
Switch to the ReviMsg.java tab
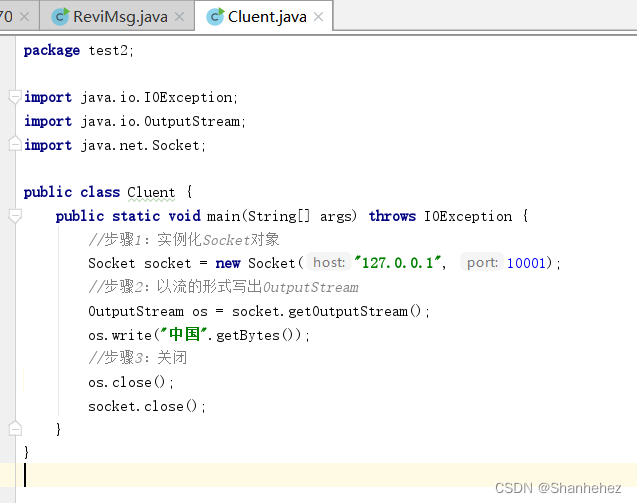coord(117,17)
